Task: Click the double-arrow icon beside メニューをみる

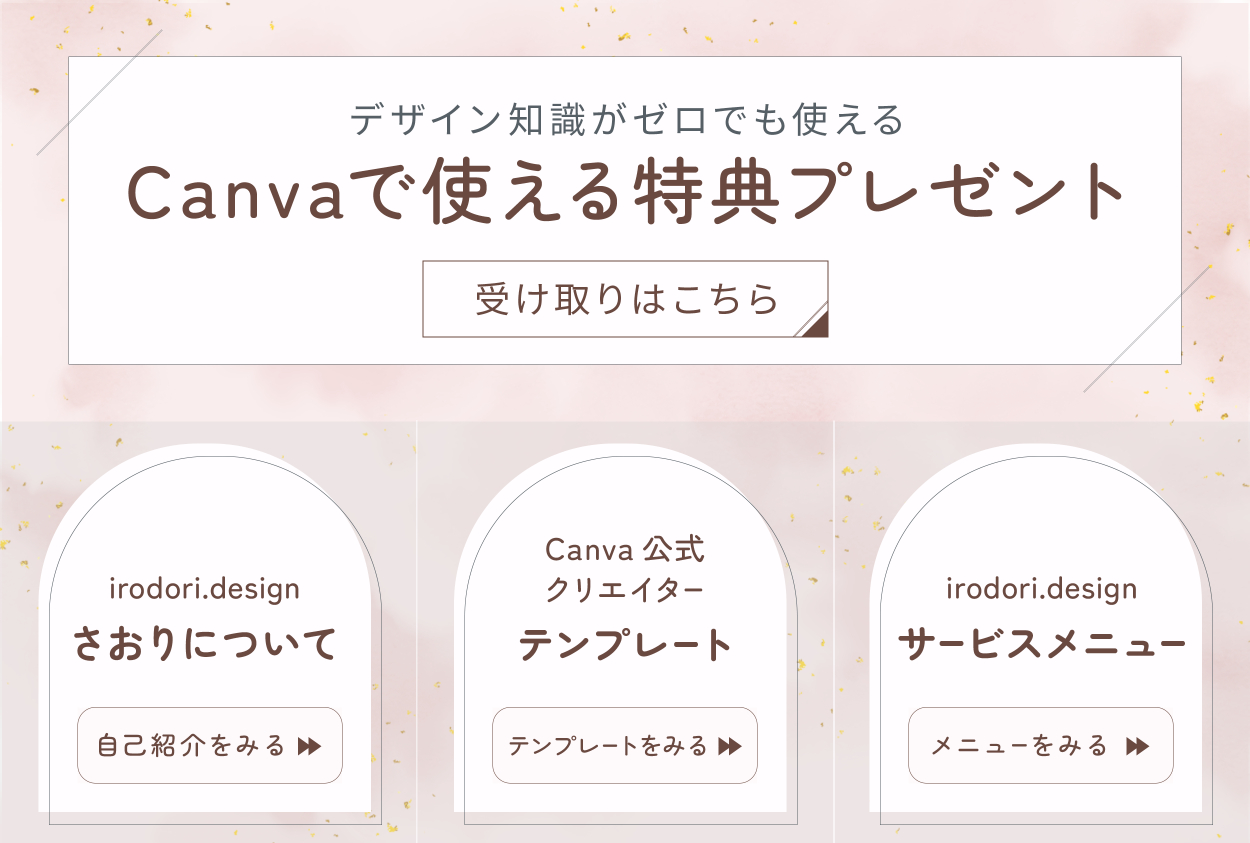Action: click(1137, 746)
